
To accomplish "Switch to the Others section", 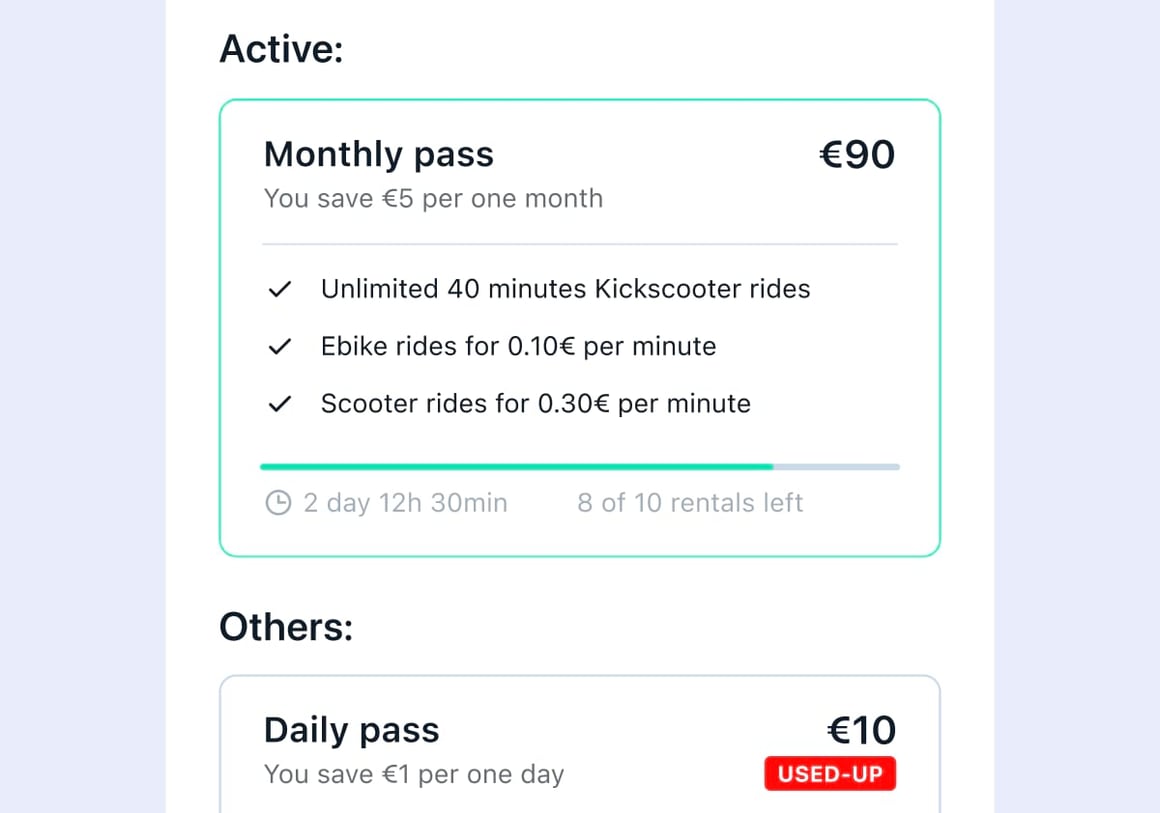I will (287, 627).
